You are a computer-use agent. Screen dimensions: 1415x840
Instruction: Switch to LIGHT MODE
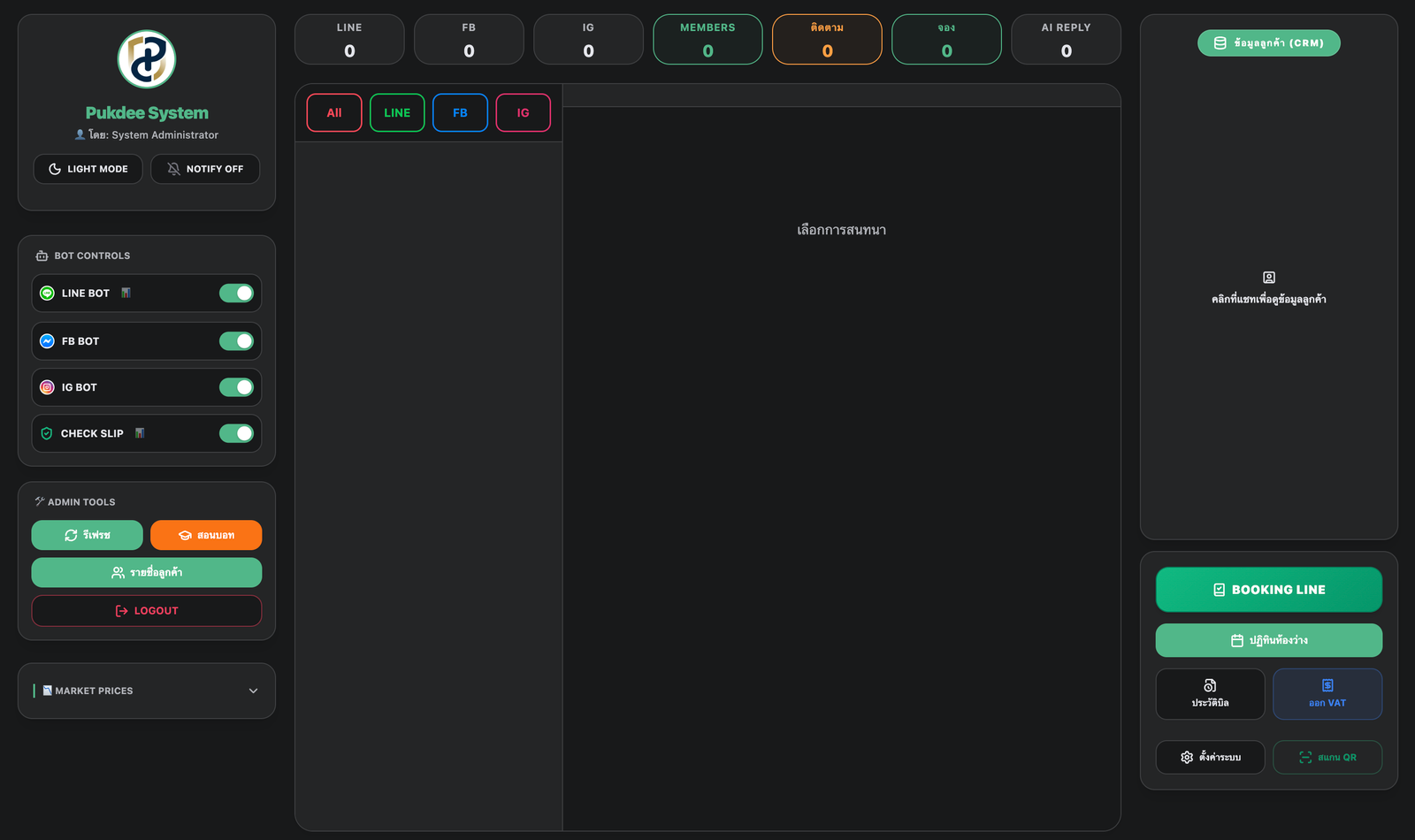point(88,168)
